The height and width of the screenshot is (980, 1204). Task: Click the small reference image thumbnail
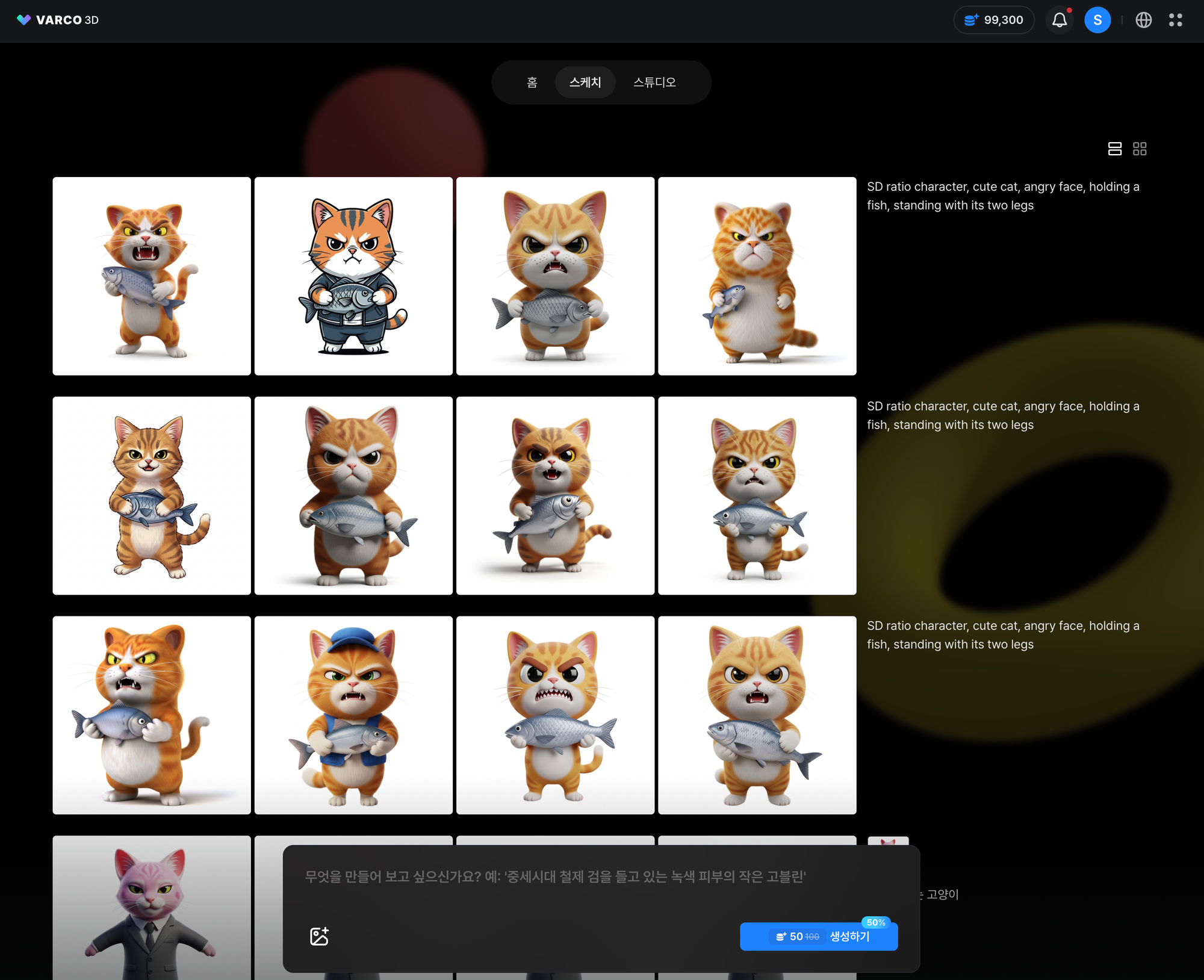888,841
